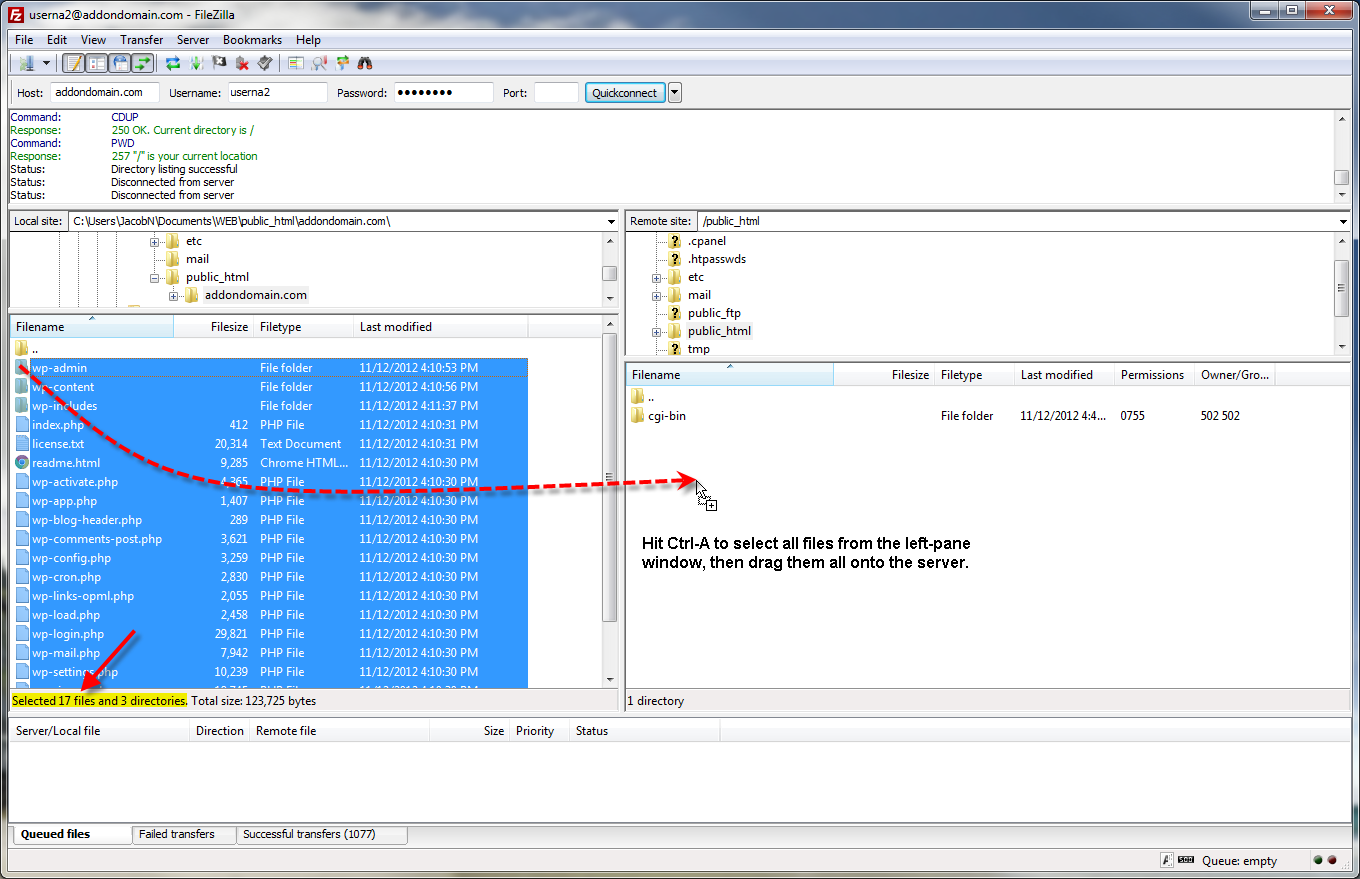Click the index.php file icon

pos(22,425)
